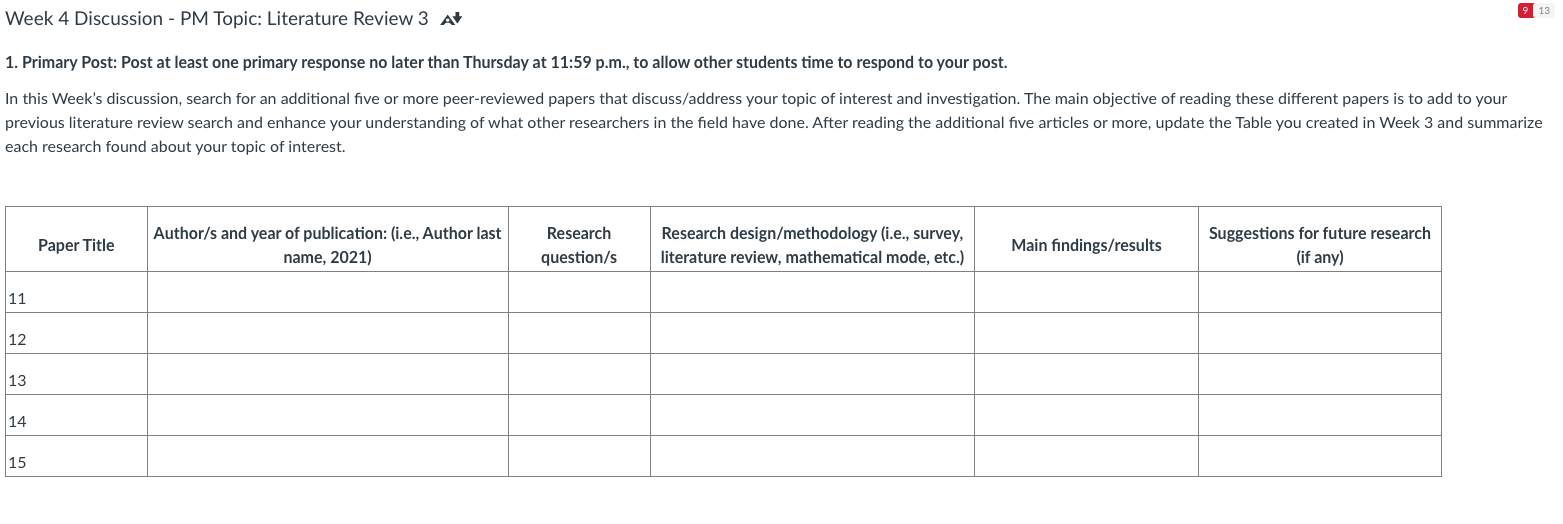1563x524 pixels.
Task: Click the Research question/s column header
Action: [x=579, y=245]
